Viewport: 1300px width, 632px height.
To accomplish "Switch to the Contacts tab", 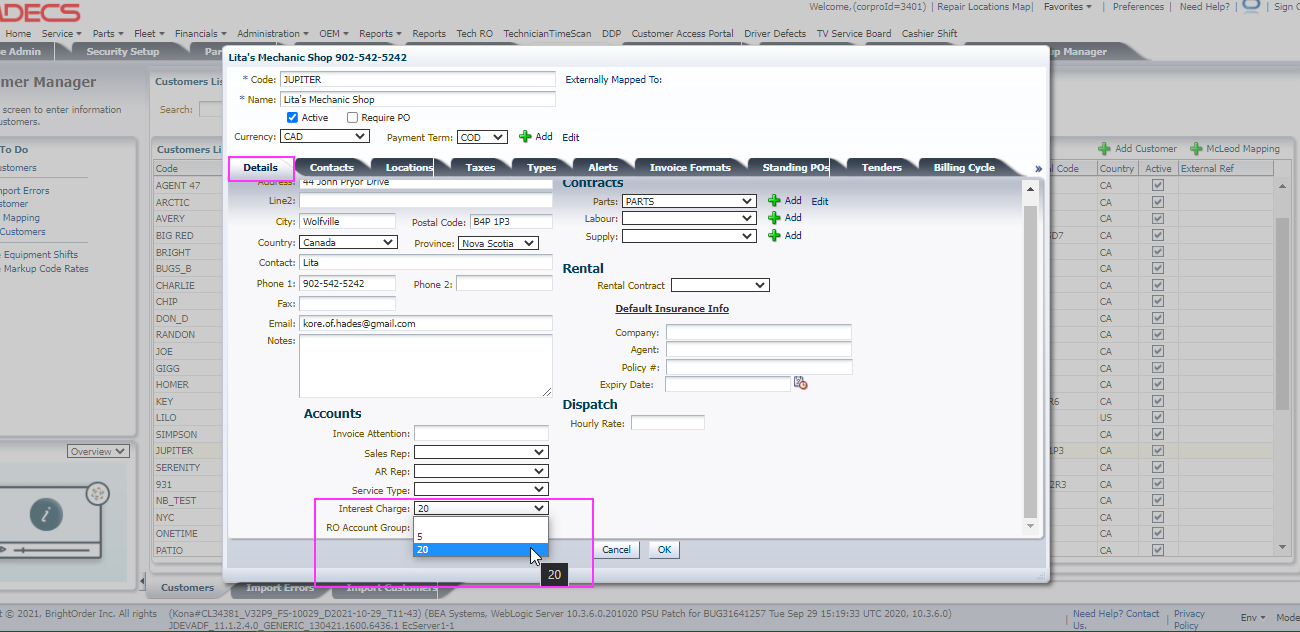I will [332, 167].
